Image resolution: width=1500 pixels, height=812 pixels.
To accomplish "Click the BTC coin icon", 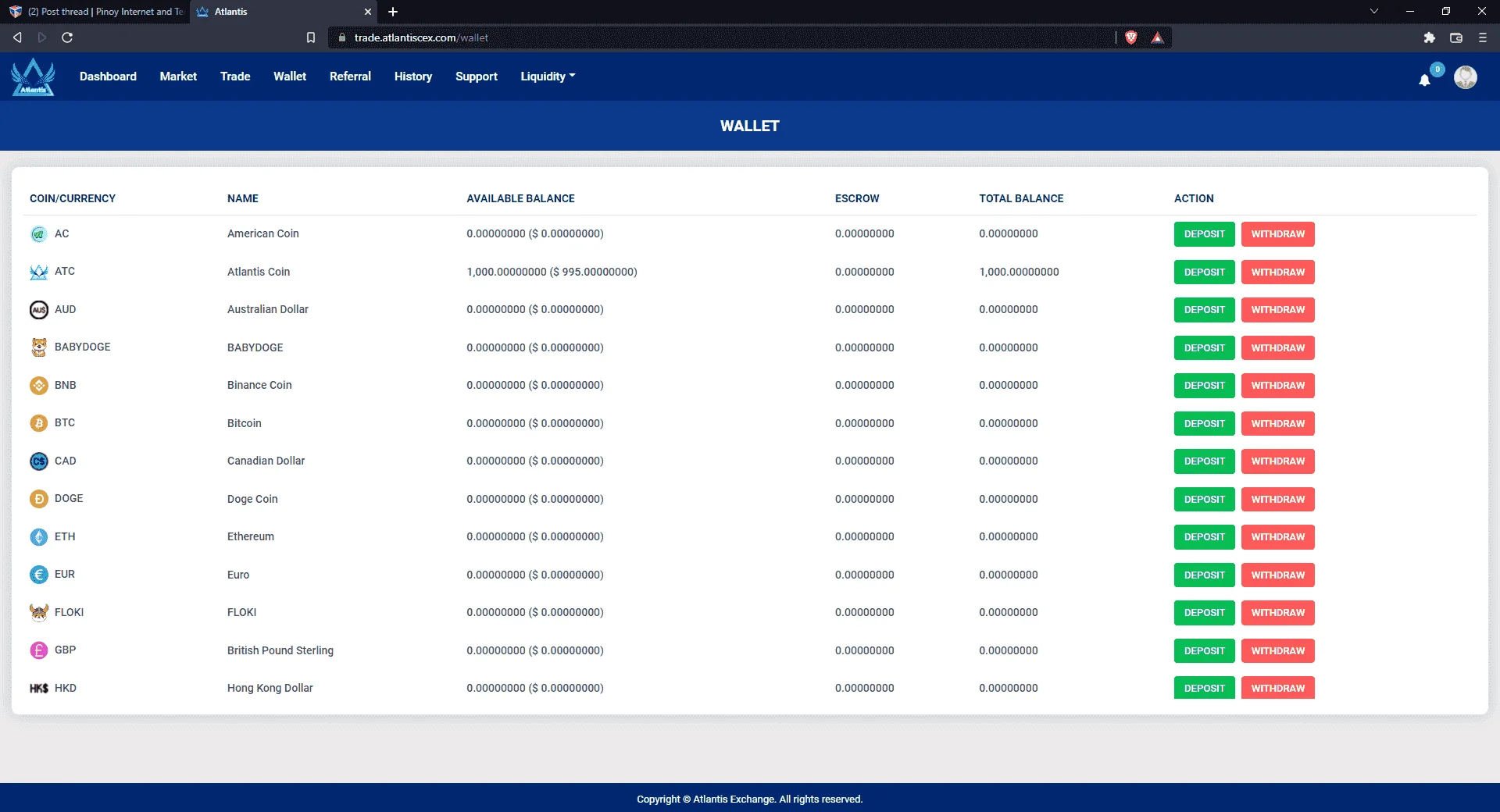I will [38, 423].
